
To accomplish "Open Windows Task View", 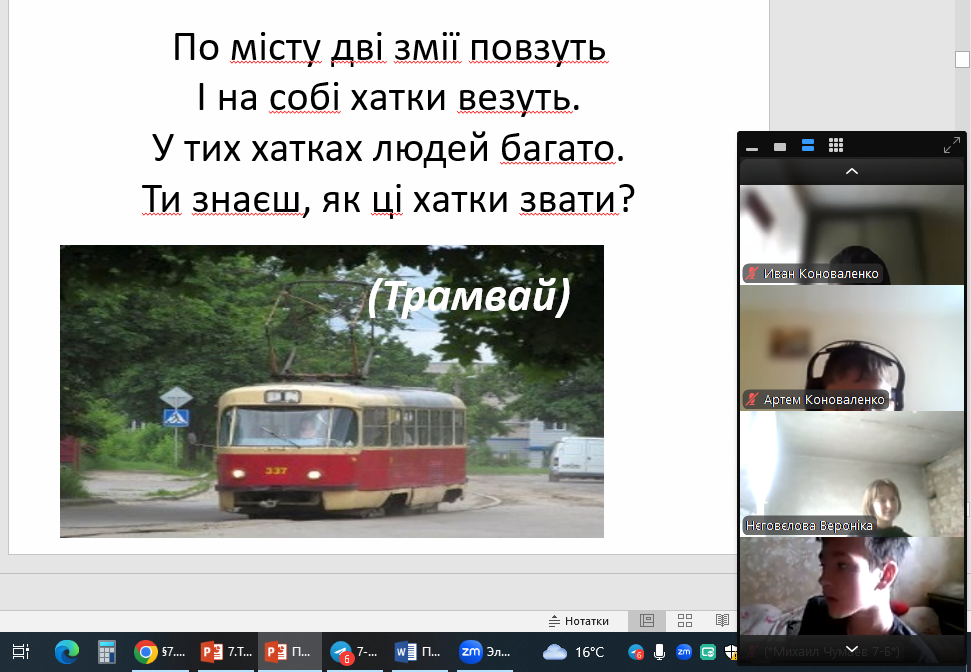I will pyautogui.click(x=21, y=652).
